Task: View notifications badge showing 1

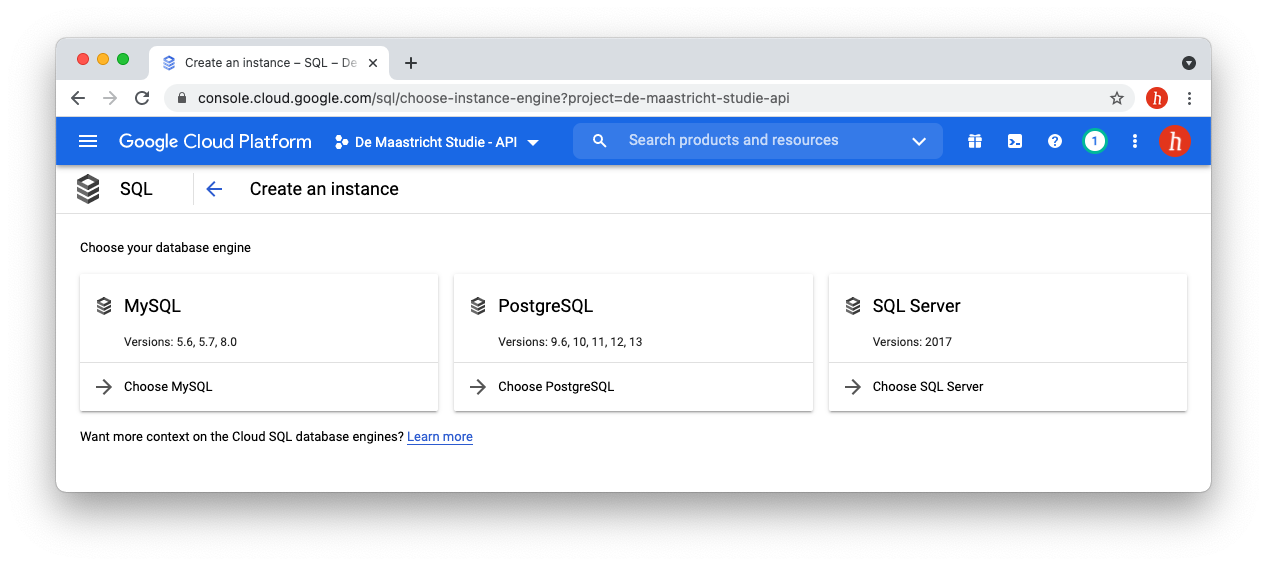Action: coord(1094,141)
